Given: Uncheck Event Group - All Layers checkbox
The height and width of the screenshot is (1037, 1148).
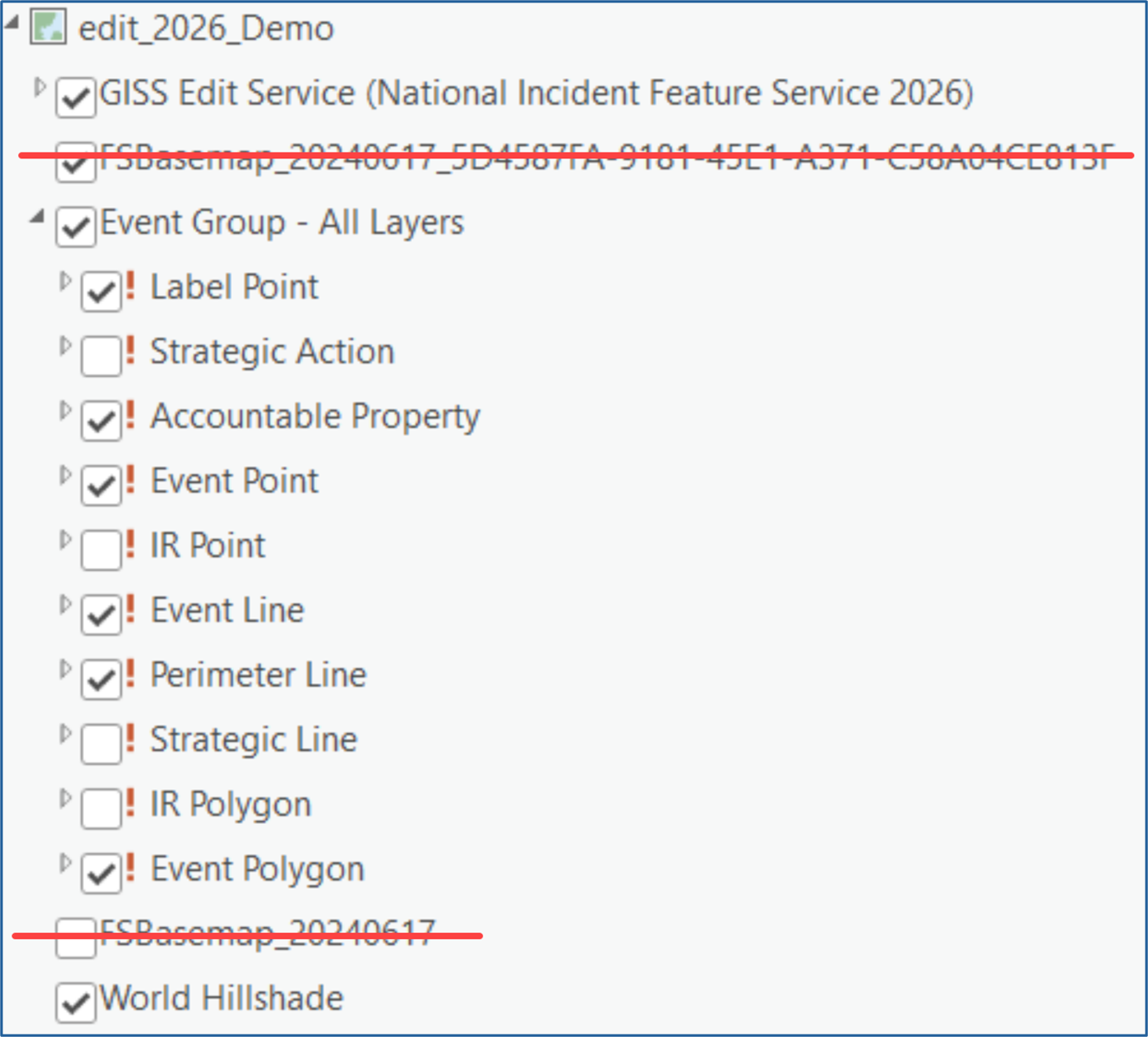Looking at the screenshot, I should (x=75, y=227).
